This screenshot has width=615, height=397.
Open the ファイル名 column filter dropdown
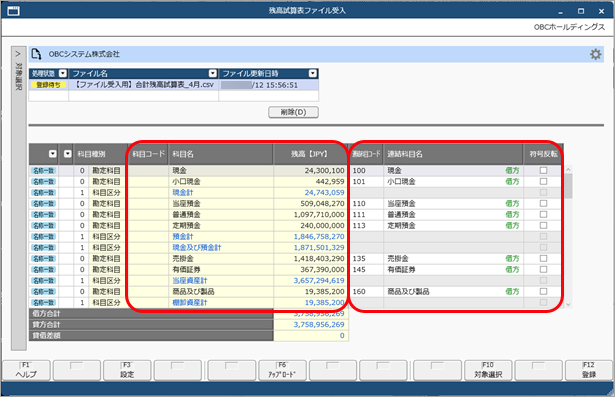tap(213, 73)
